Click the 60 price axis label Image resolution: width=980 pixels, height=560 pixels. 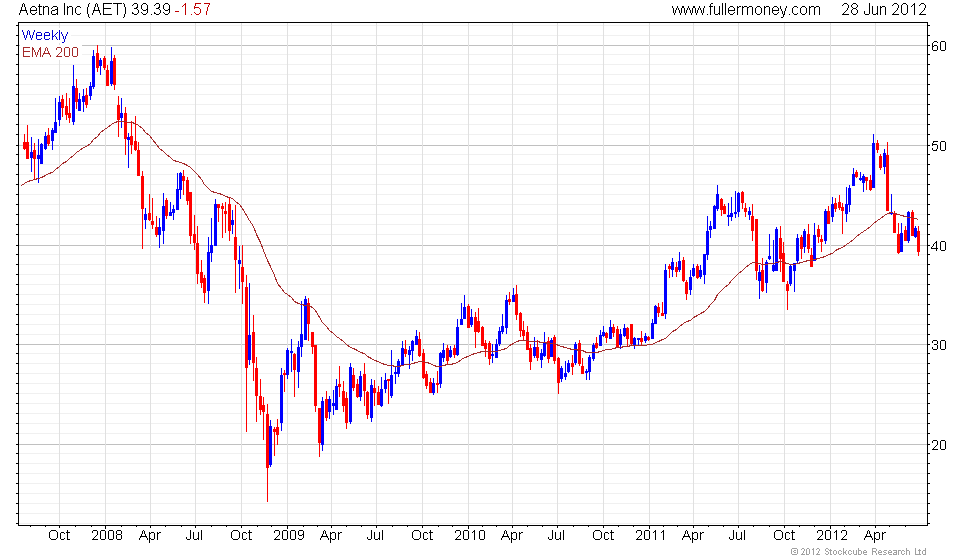(x=939, y=46)
